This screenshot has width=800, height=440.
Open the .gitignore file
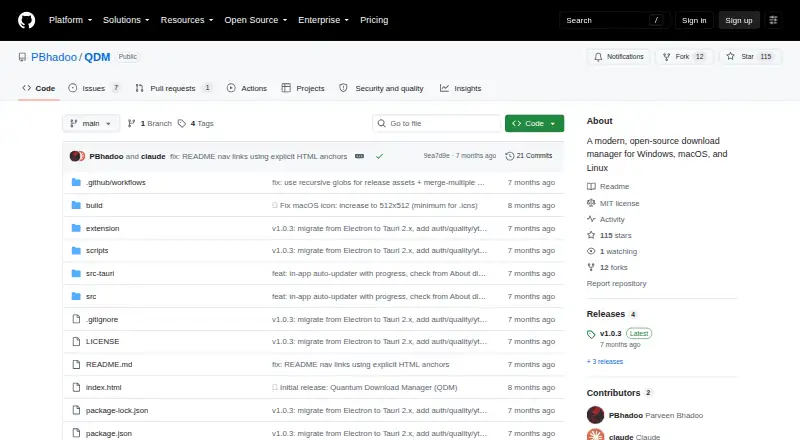coord(102,320)
